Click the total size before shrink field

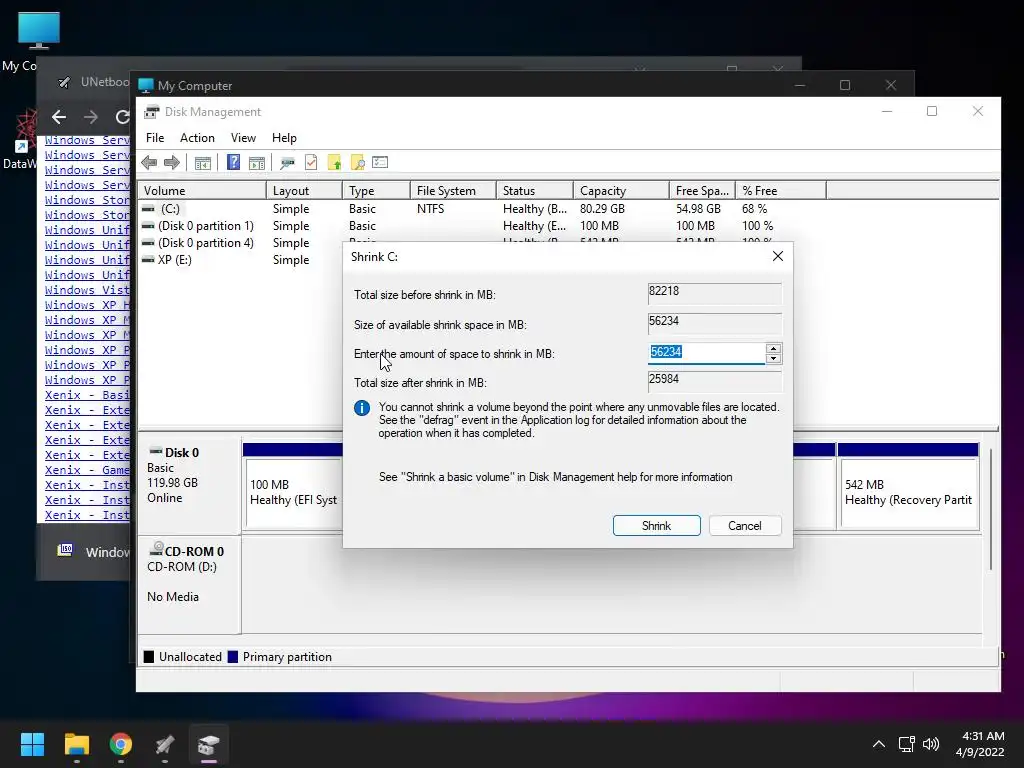tap(714, 293)
